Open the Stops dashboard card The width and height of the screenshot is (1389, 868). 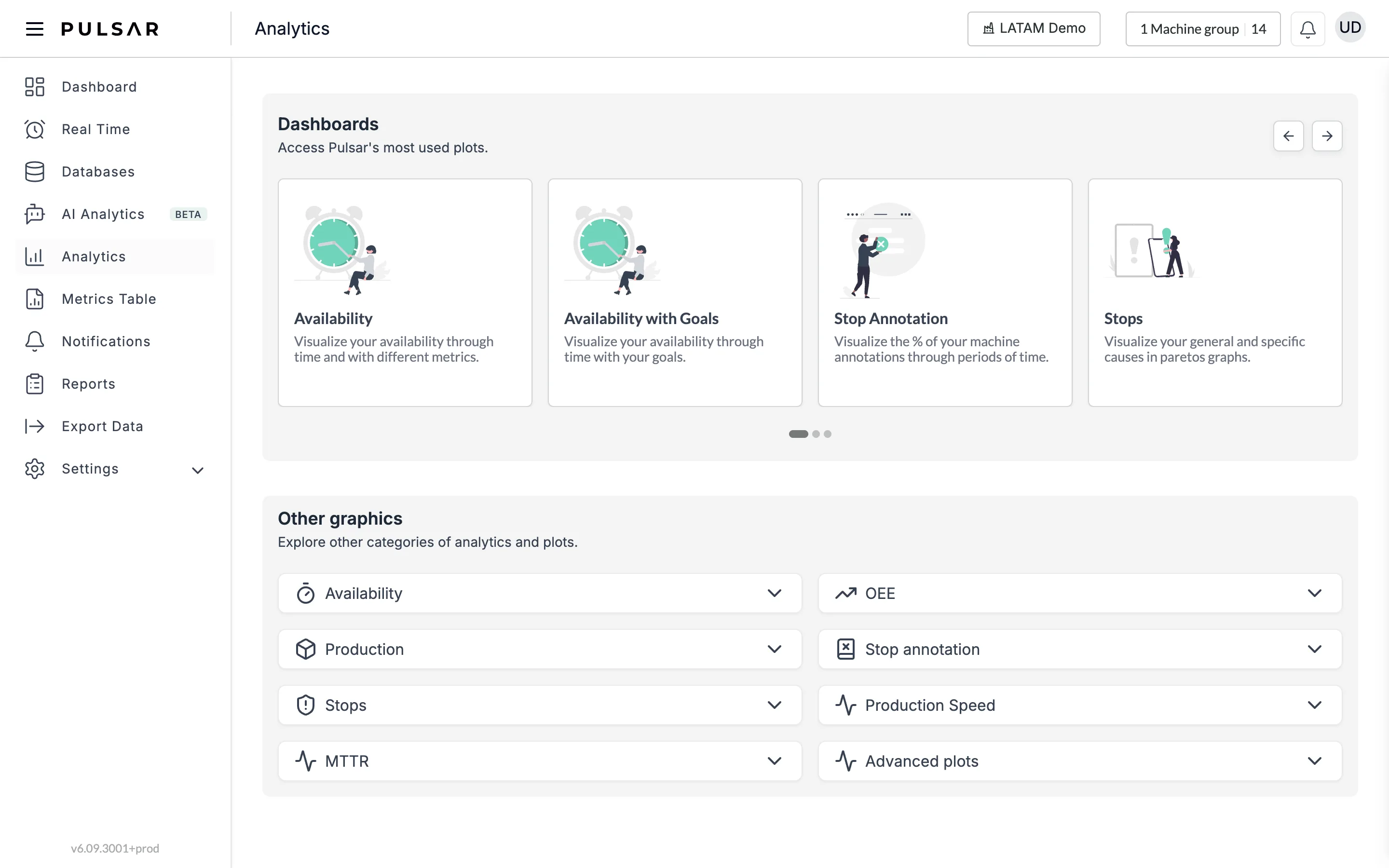pyautogui.click(x=1215, y=293)
